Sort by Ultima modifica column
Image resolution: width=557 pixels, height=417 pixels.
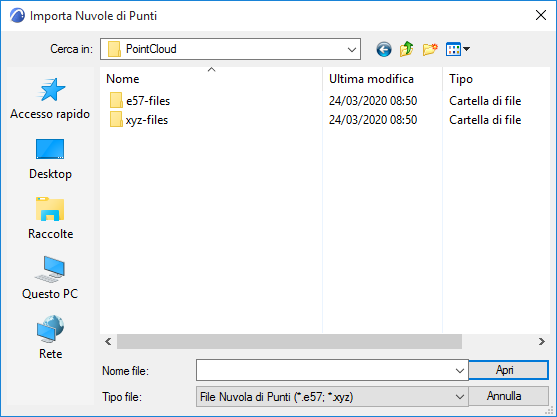pyautogui.click(x=383, y=78)
